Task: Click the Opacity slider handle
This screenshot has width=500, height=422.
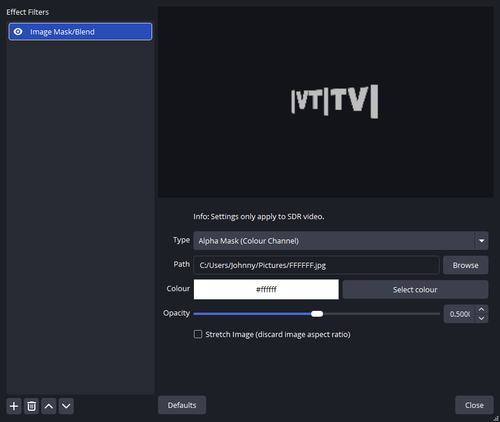Action: pos(317,314)
